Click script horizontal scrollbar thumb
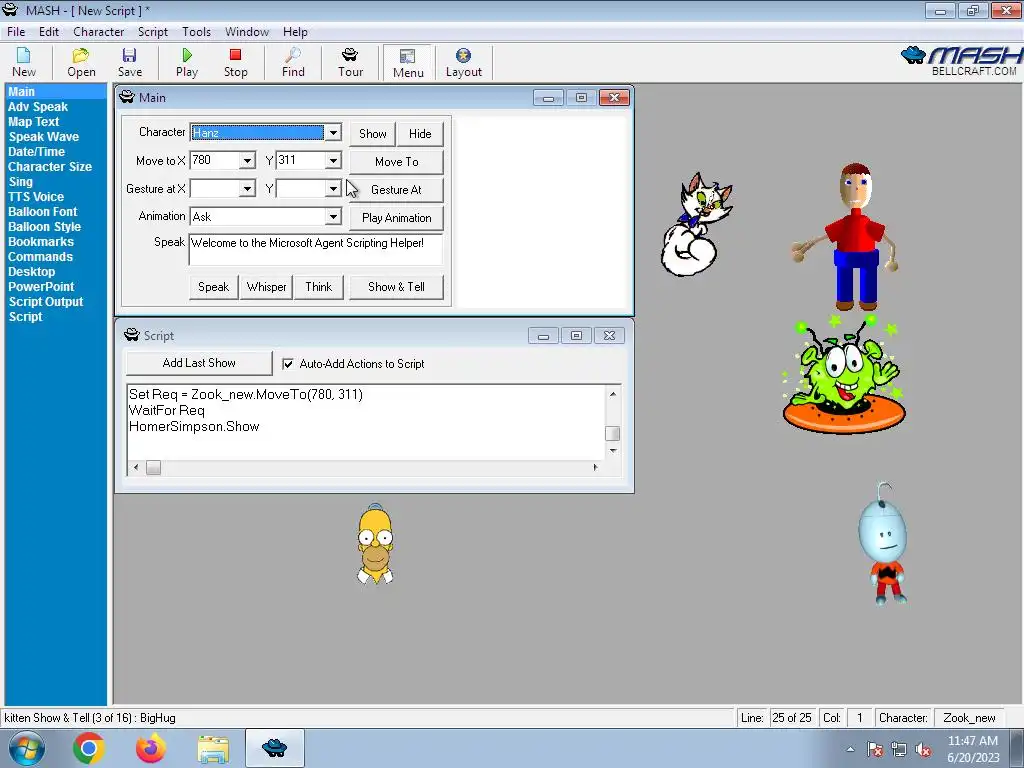 tap(153, 468)
